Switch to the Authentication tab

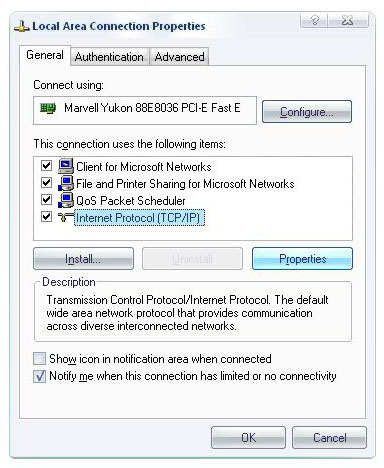(x=109, y=57)
